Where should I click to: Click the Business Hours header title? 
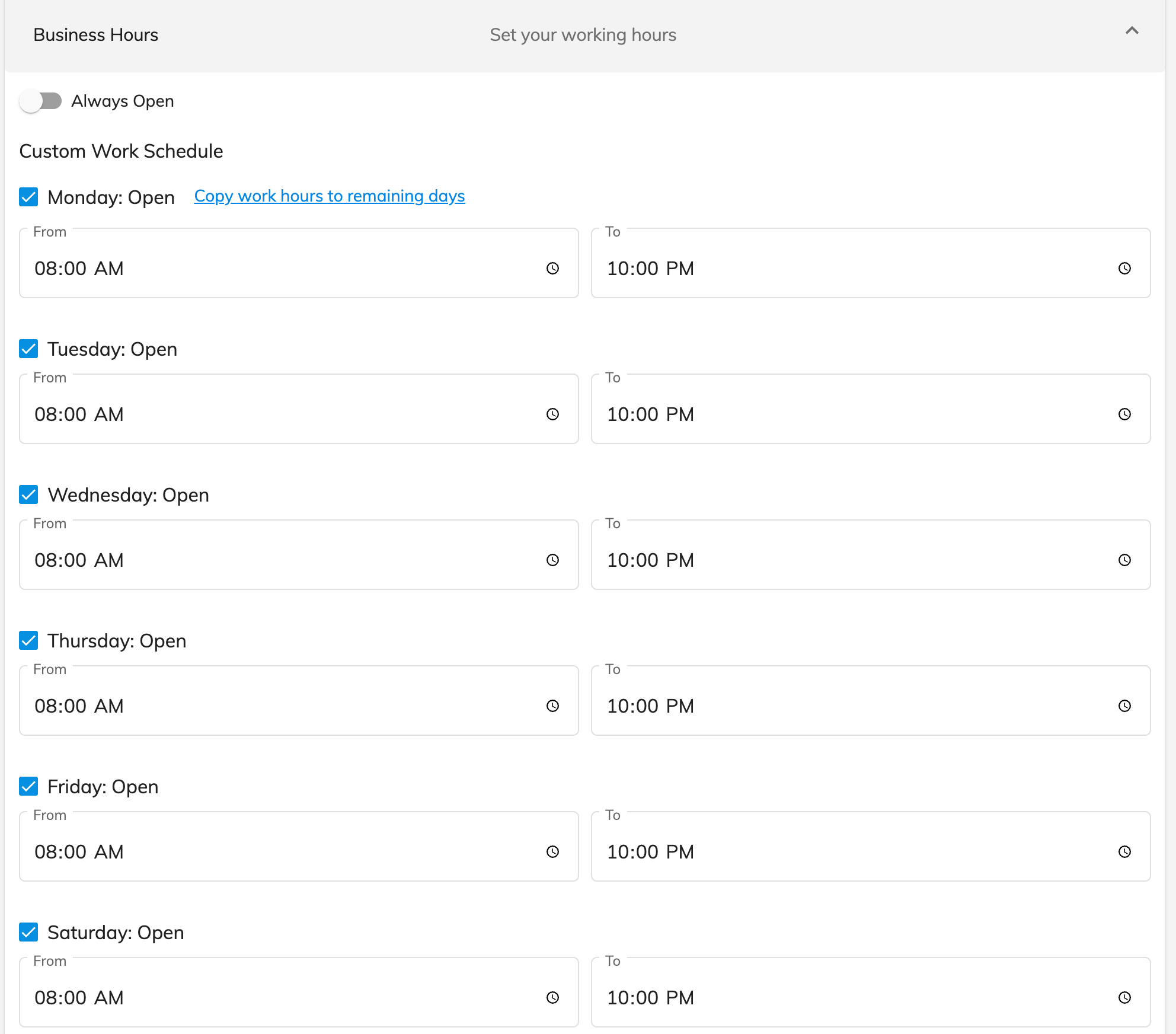tap(96, 35)
